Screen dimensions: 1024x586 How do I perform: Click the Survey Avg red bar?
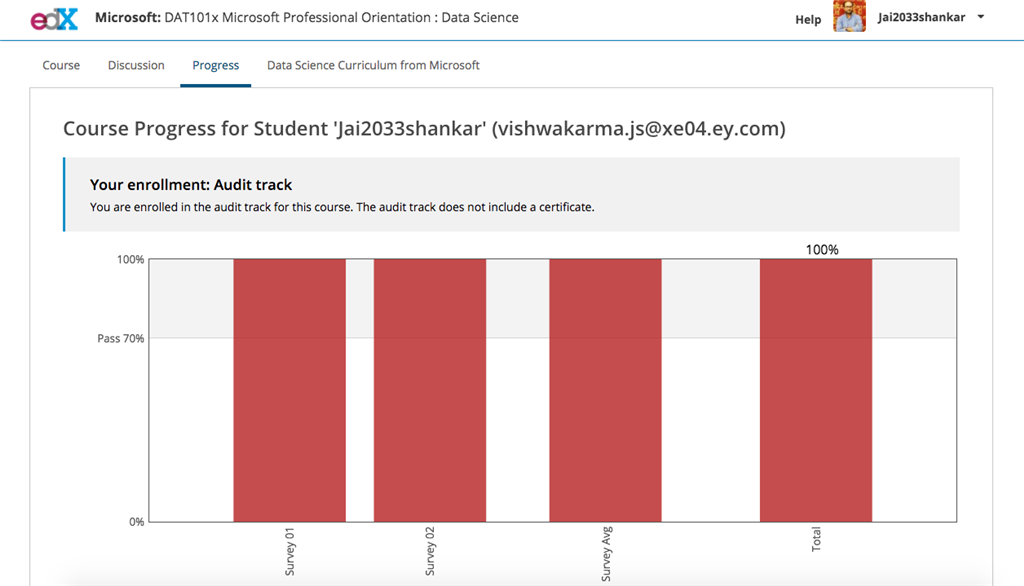pyautogui.click(x=605, y=390)
